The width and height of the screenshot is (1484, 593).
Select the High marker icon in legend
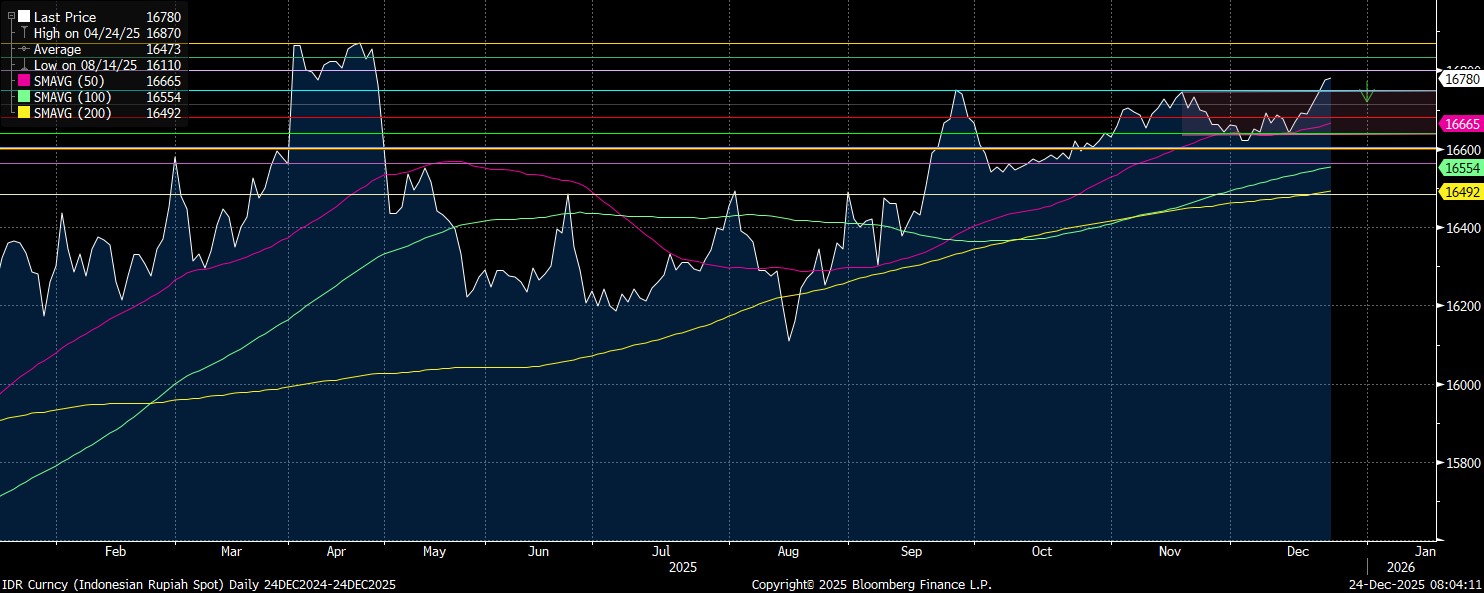[x=24, y=33]
